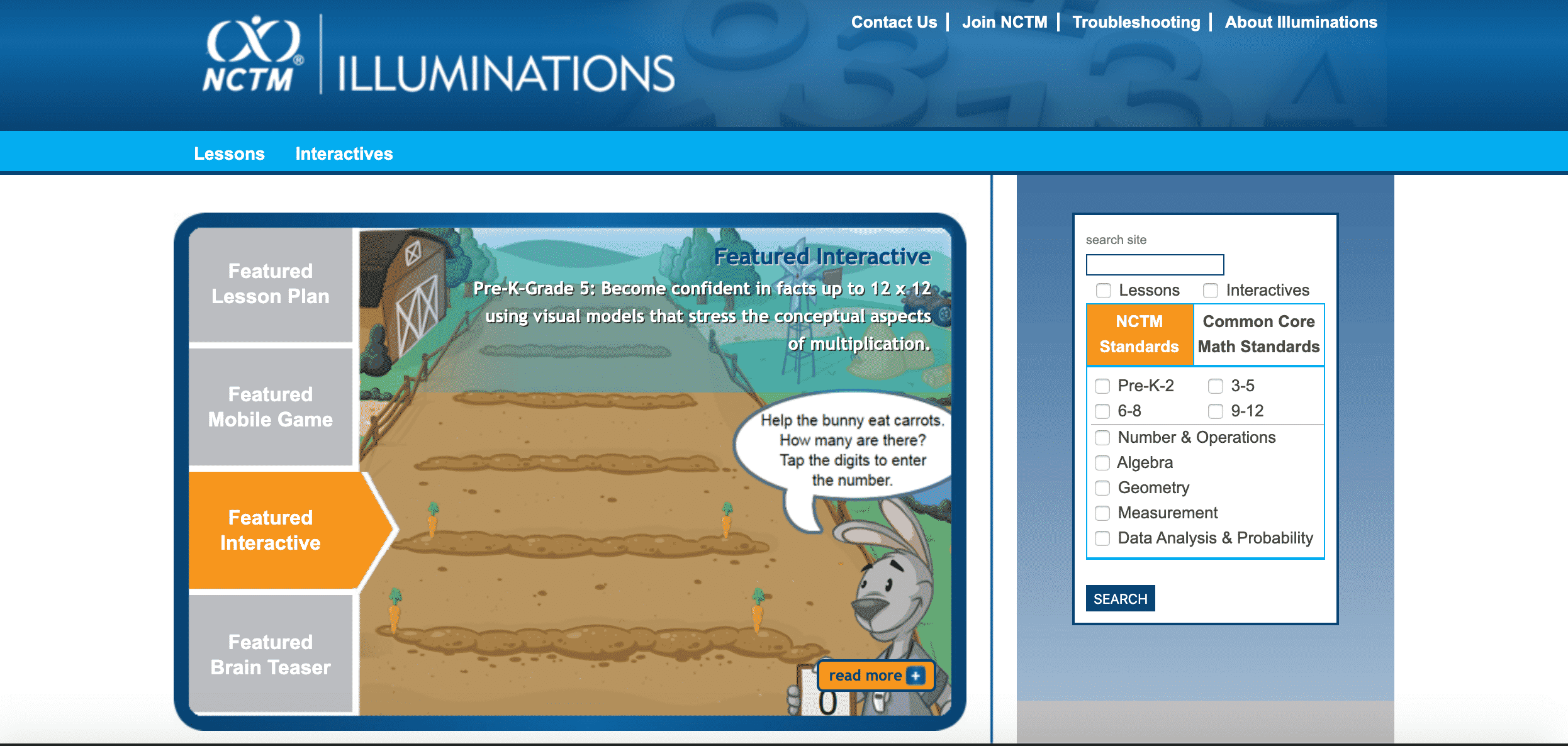Switch to the NCTM Standards tab
Viewport: 1568px width, 746px height.
click(x=1140, y=334)
